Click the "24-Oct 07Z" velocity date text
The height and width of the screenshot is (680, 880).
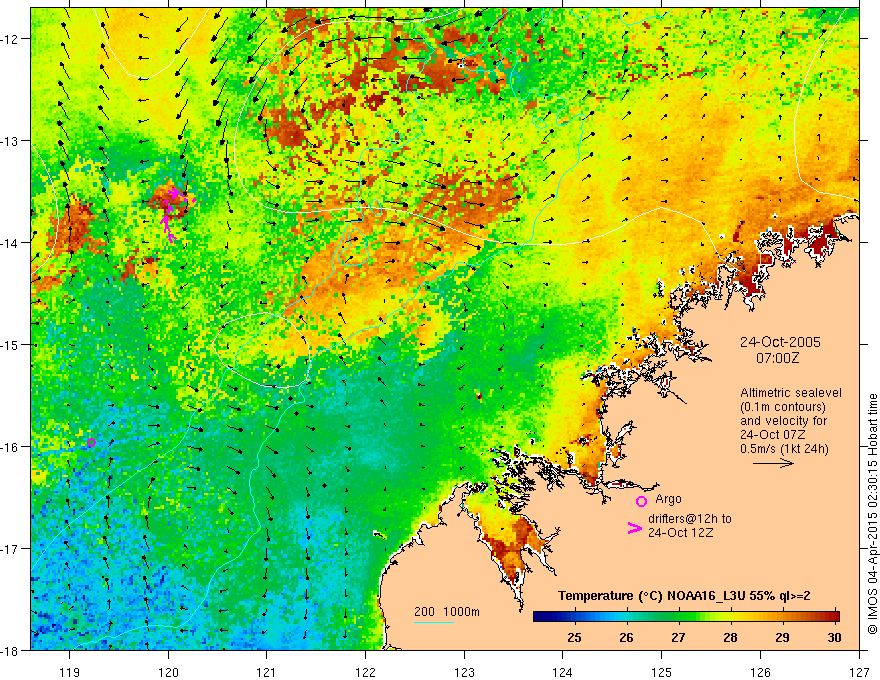point(773,435)
